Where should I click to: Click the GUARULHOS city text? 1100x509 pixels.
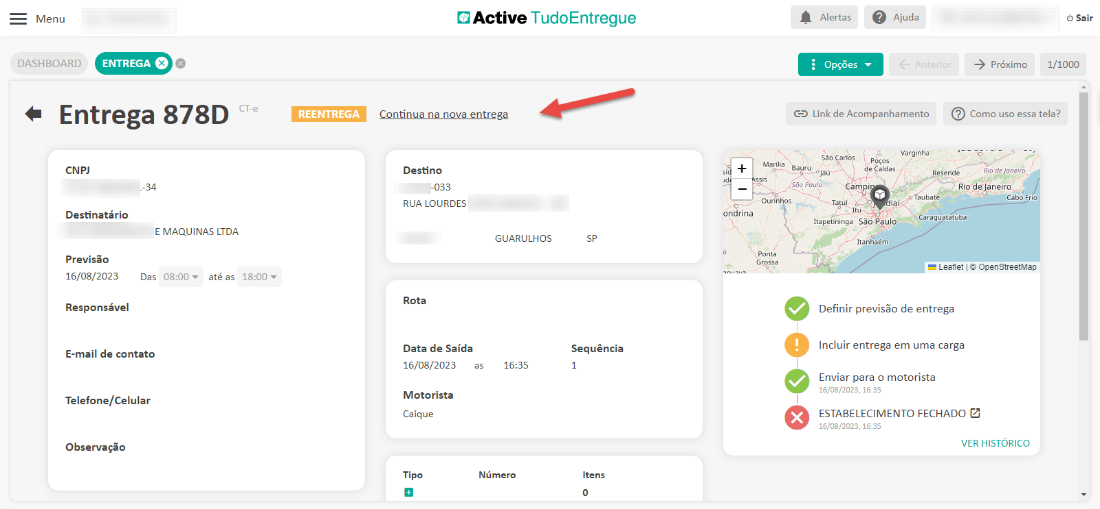pyautogui.click(x=523, y=238)
